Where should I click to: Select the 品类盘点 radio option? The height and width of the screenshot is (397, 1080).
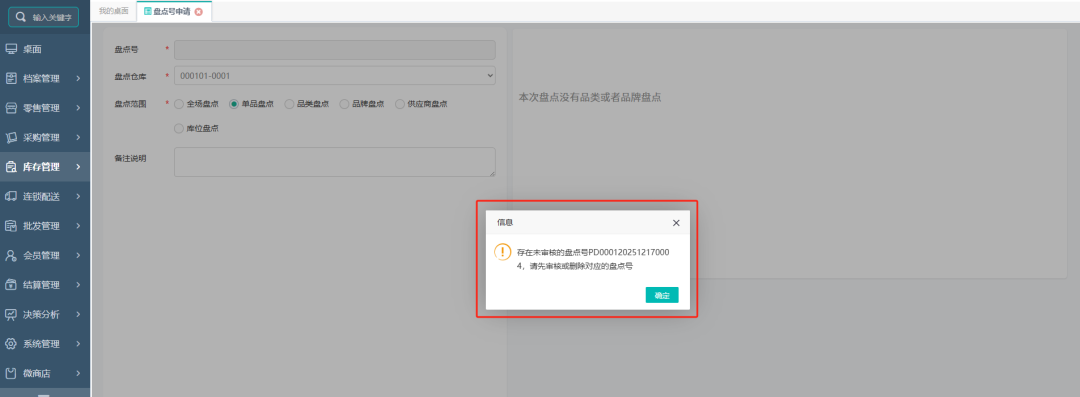coord(289,104)
